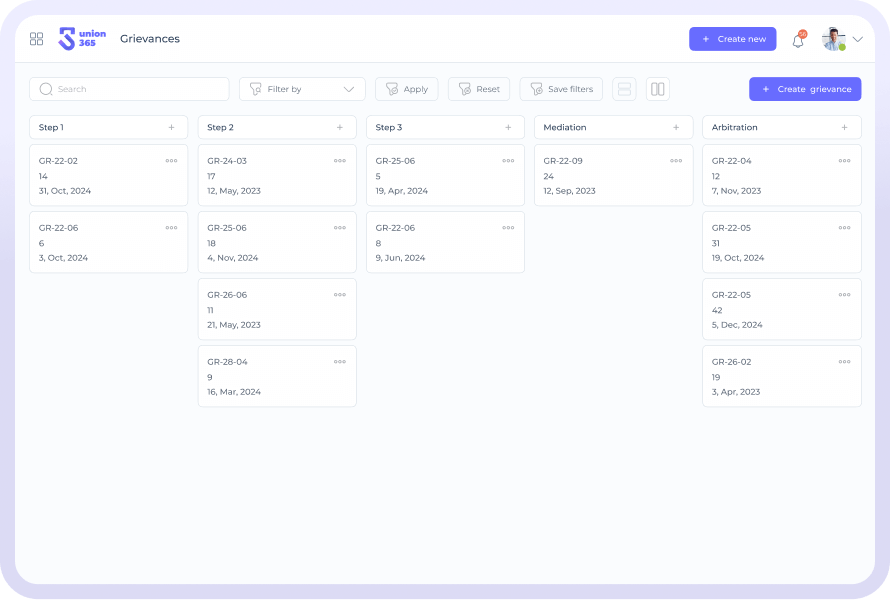Open more options on GR-22-09 card
The width and height of the screenshot is (890, 600).
click(676, 161)
